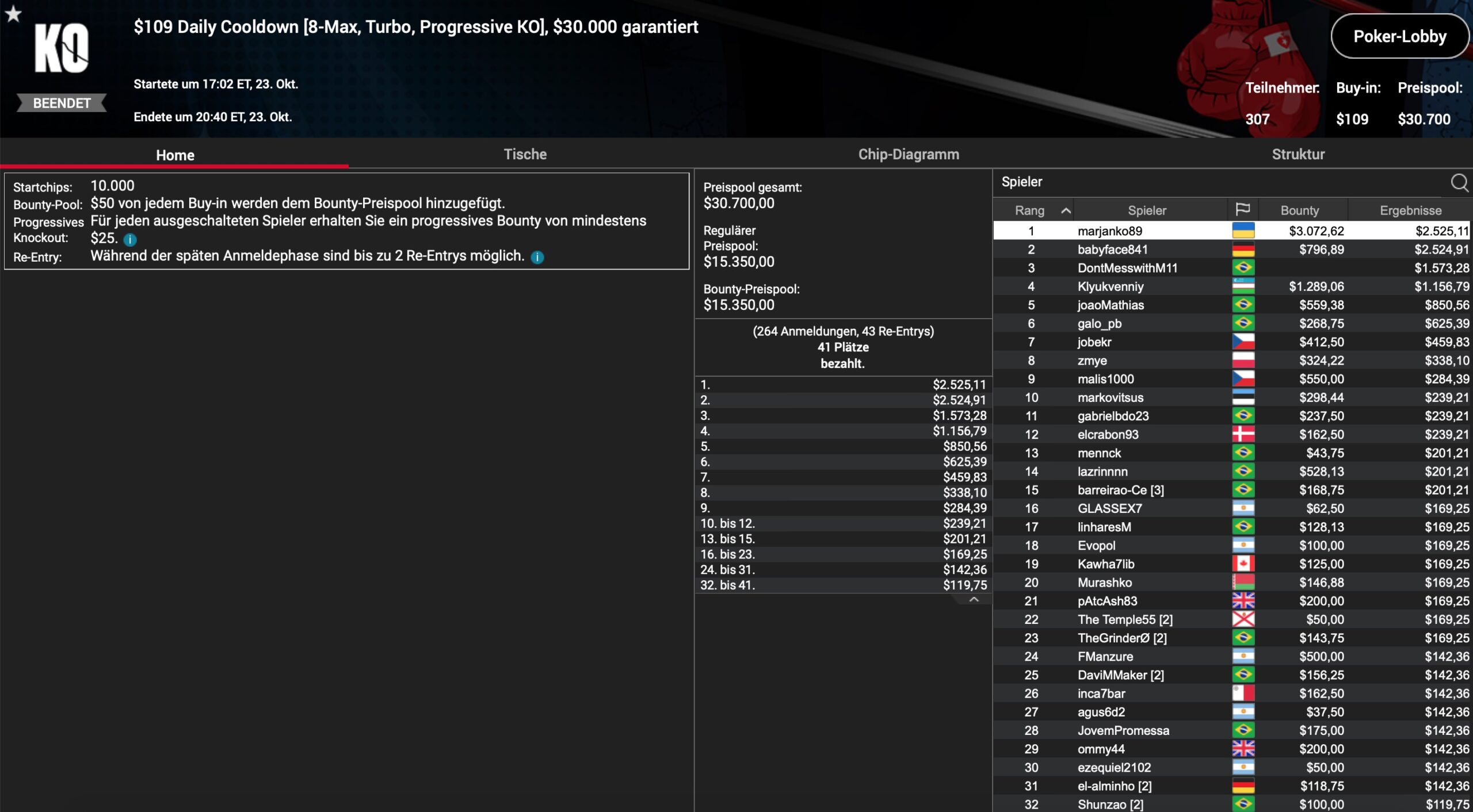
Task: Select the Klyukvenniy player row
Action: pos(1111,286)
